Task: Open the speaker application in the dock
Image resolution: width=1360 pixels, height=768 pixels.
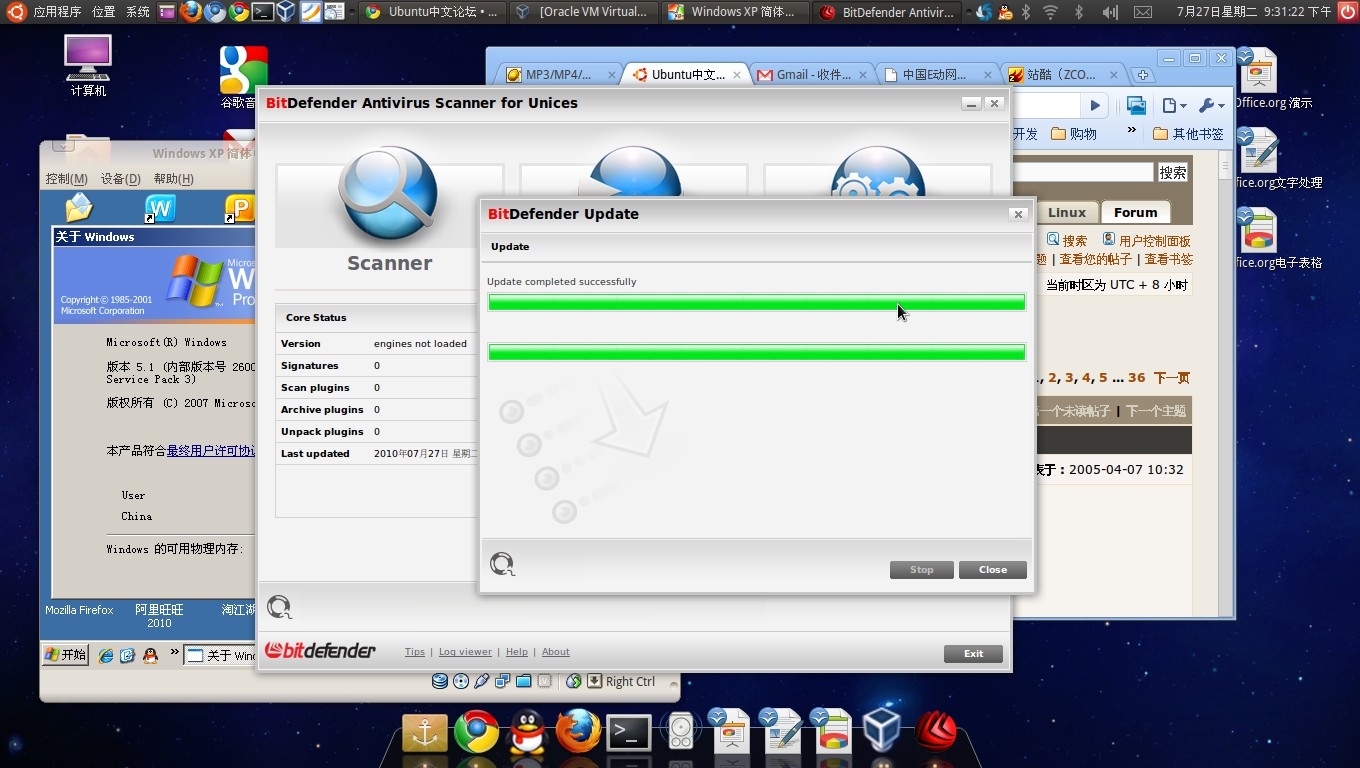Action: (681, 733)
